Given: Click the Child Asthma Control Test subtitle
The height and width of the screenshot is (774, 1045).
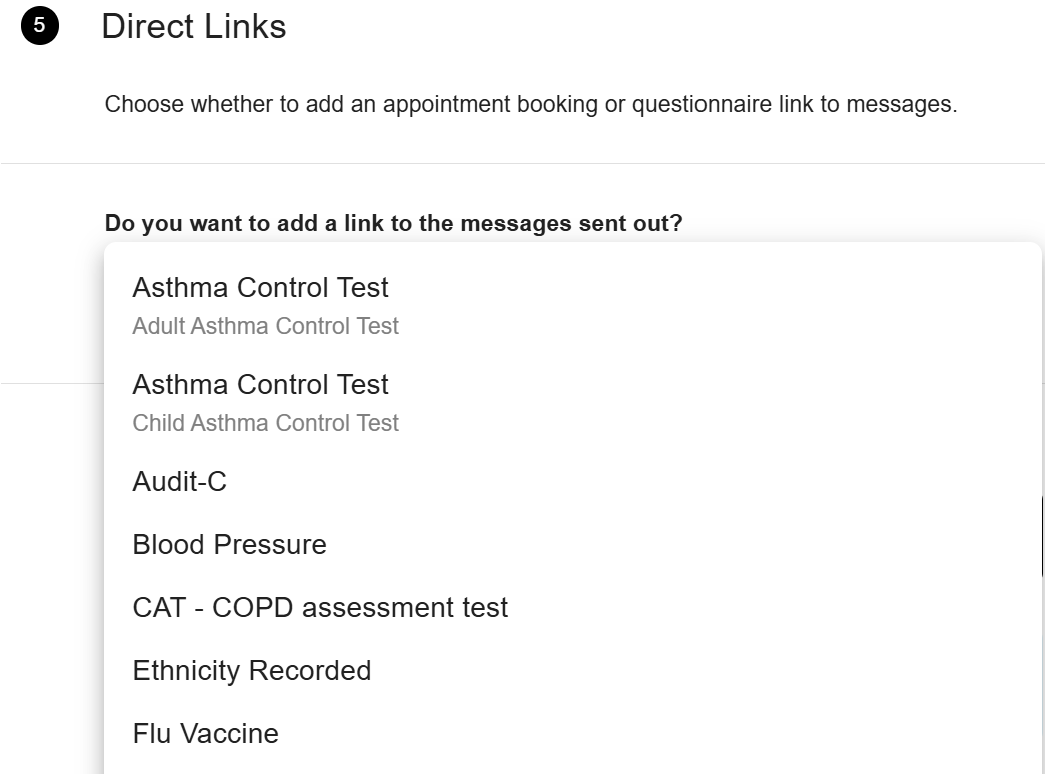Looking at the screenshot, I should coord(265,422).
